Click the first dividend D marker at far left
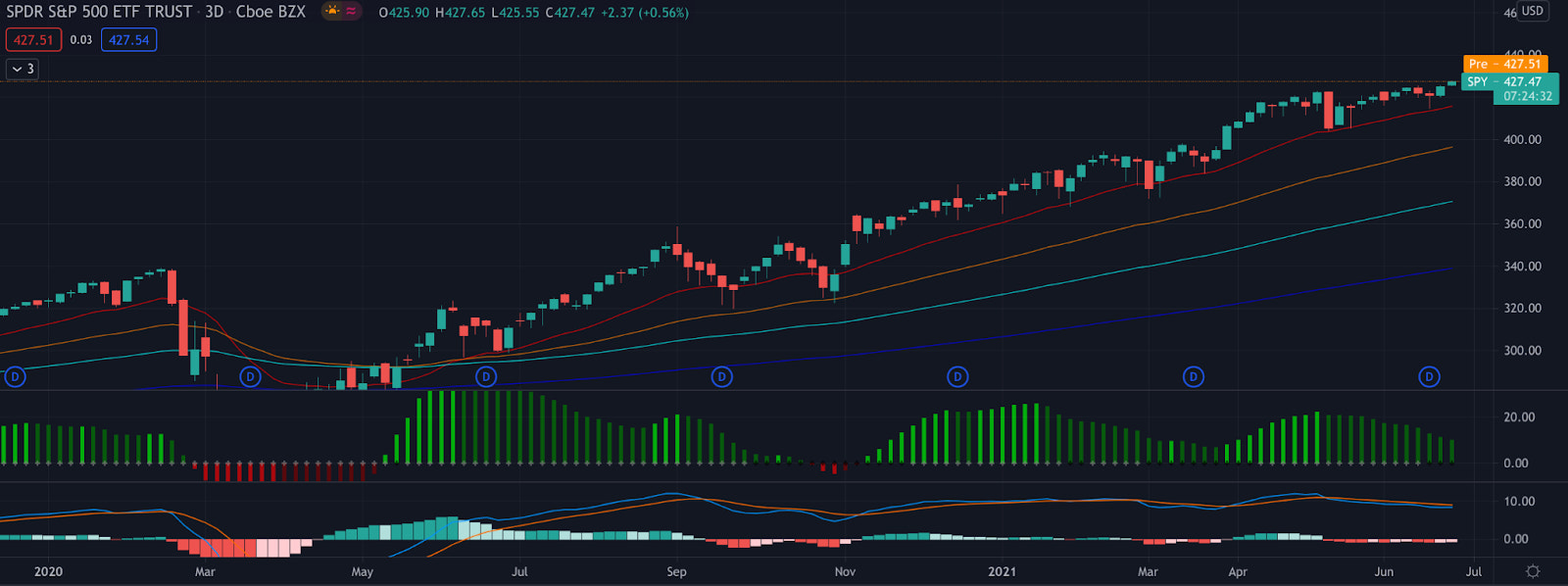This screenshot has width=1568, height=586. tap(15, 376)
